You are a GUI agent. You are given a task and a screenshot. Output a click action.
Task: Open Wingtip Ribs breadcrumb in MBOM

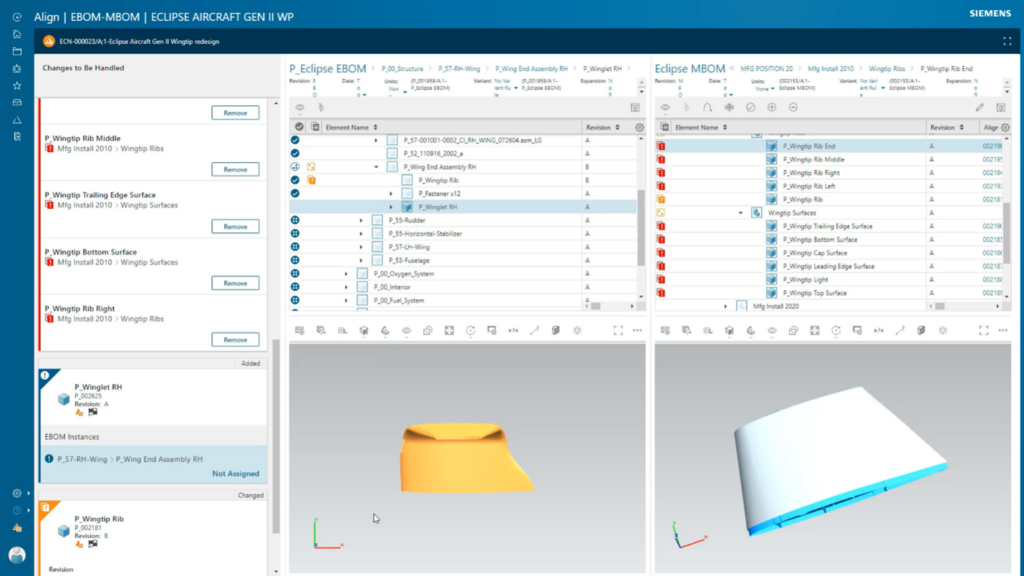(887, 69)
